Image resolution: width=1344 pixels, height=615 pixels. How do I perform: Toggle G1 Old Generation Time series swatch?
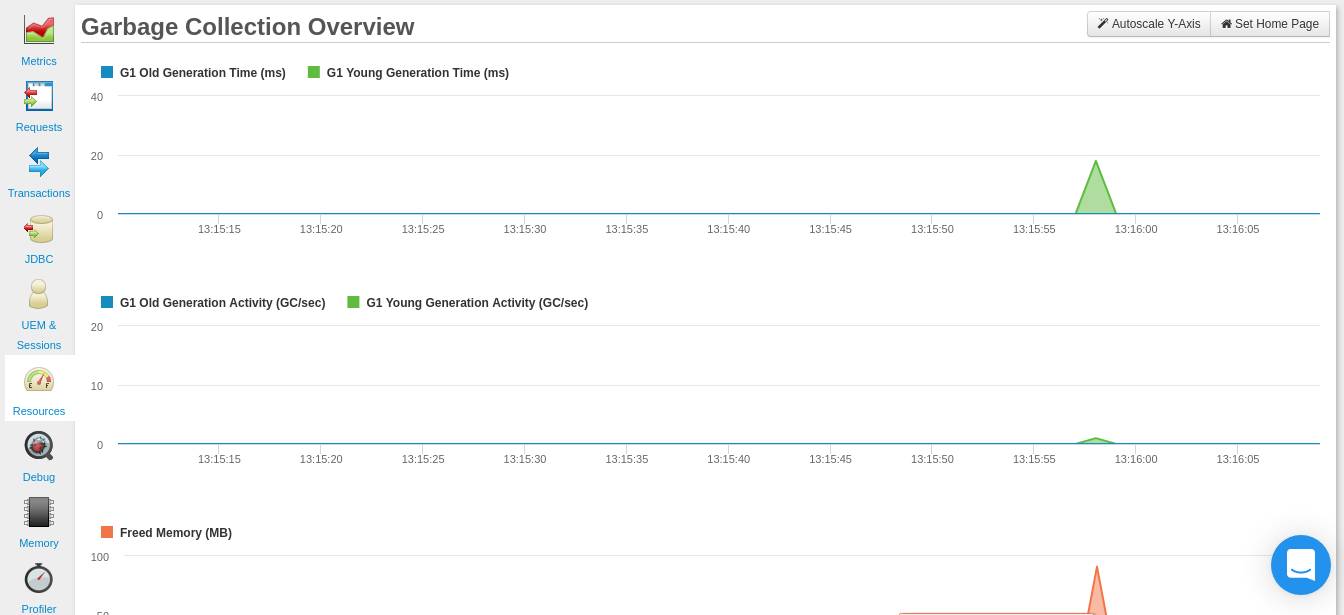click(x=107, y=72)
